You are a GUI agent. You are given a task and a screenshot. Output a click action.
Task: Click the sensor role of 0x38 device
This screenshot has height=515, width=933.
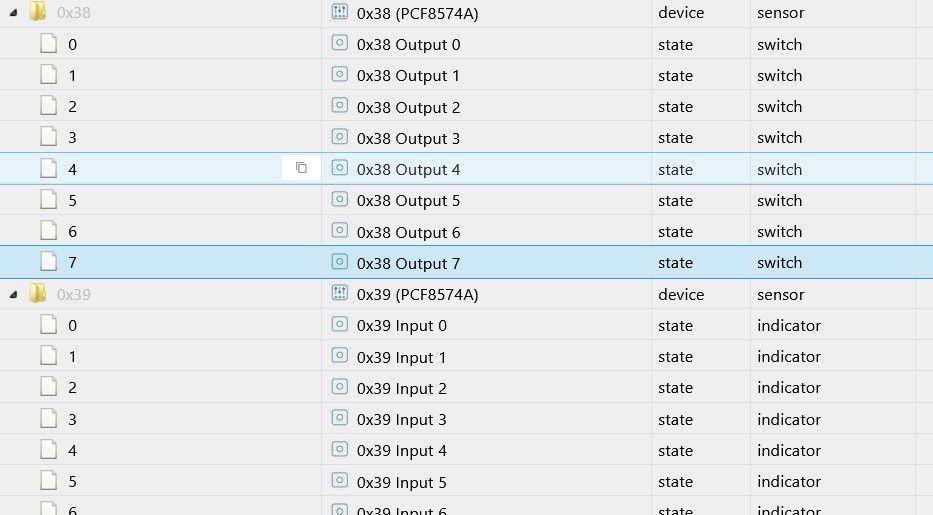tap(780, 13)
